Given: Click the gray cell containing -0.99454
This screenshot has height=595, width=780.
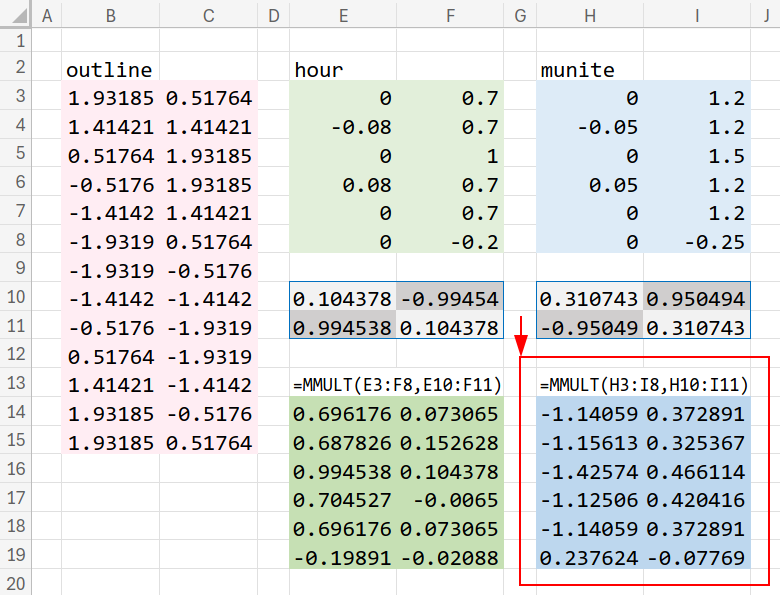Looking at the screenshot, I should pos(450,298).
